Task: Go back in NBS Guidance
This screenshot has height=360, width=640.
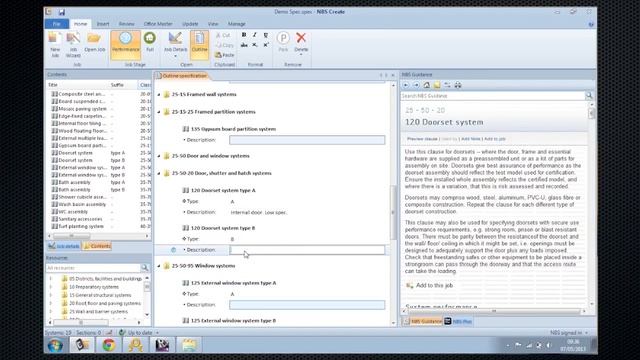Action: click(x=406, y=85)
